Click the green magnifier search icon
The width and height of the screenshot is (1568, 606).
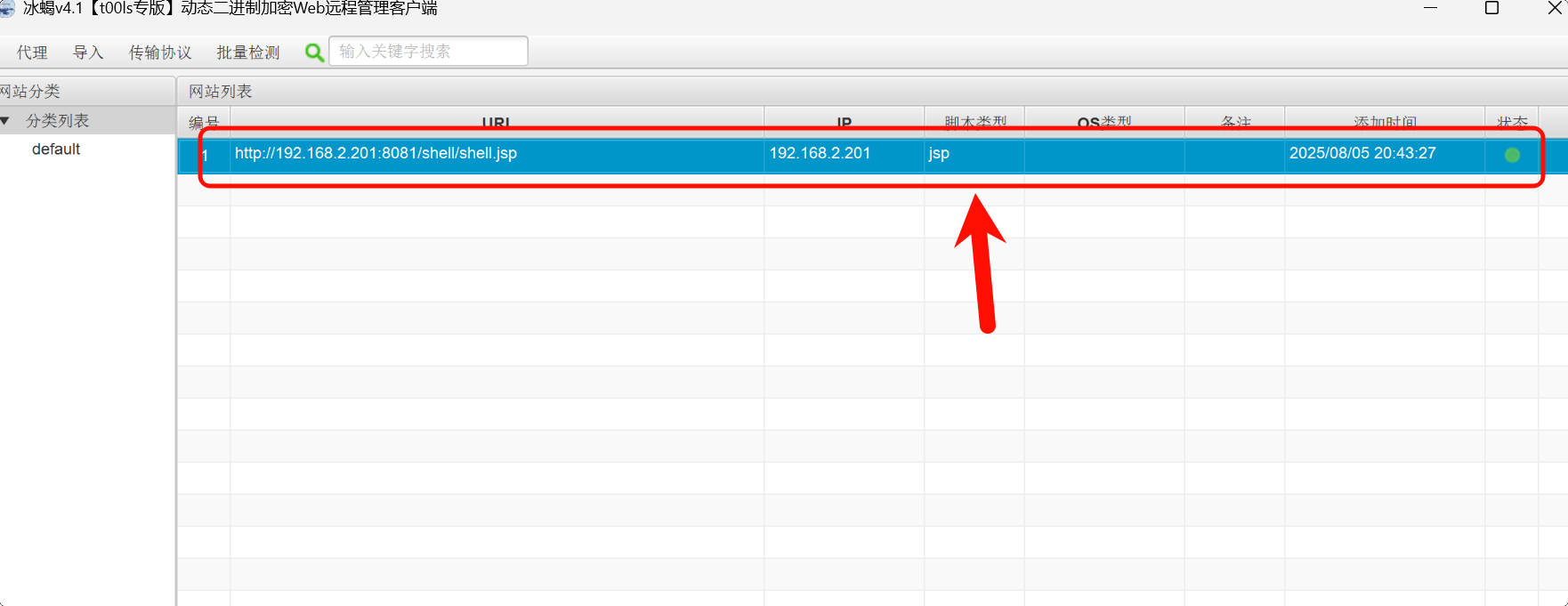click(x=314, y=53)
